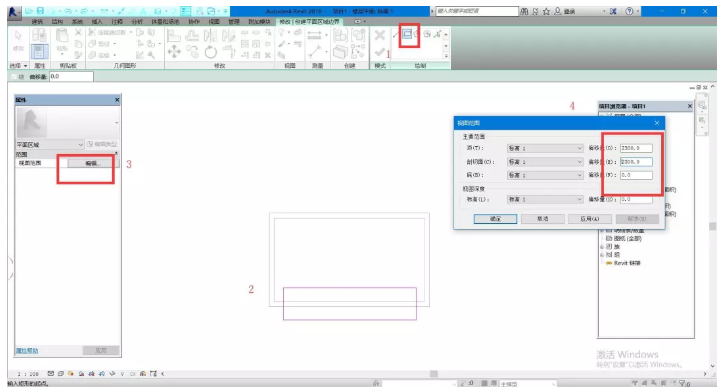726x392 pixels.
Task: Toggle the Properties palette ribbon button
Action: pyautogui.click(x=39, y=51)
